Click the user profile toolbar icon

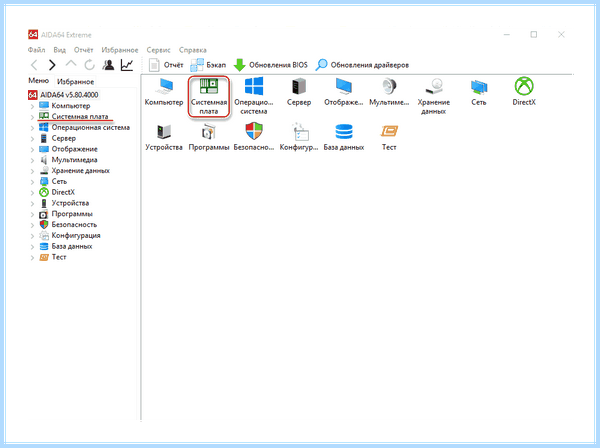point(108,65)
